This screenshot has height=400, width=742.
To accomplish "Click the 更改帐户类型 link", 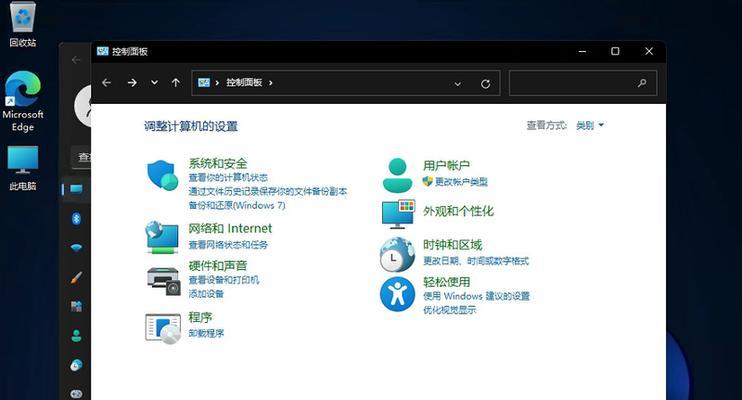I will click(x=461, y=182).
